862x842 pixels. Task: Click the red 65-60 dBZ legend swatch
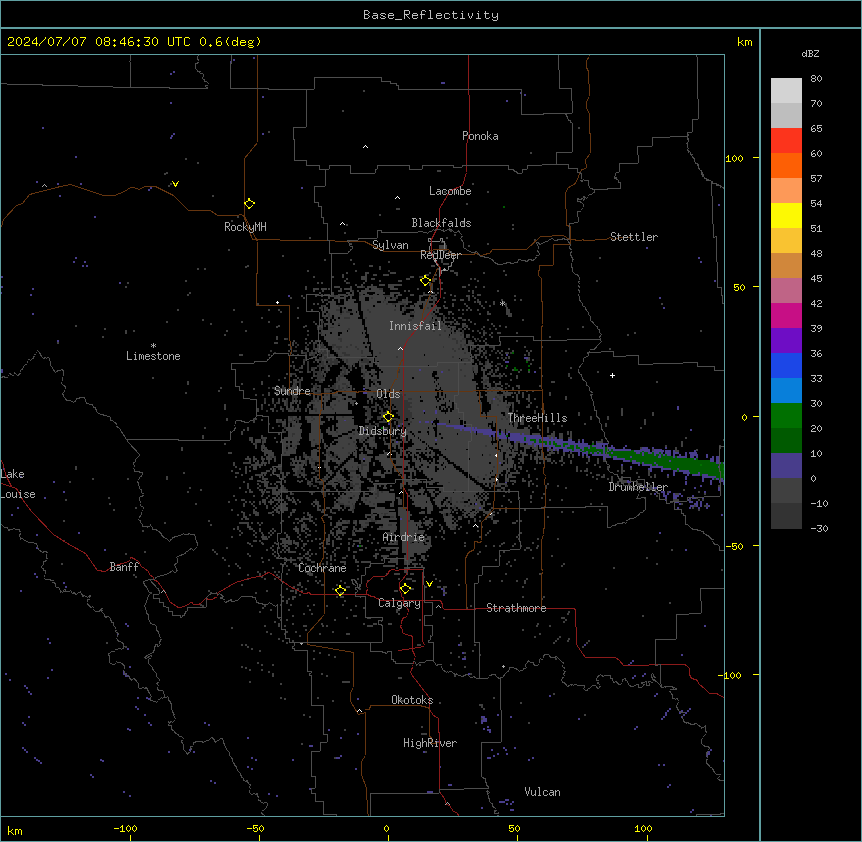(x=786, y=141)
